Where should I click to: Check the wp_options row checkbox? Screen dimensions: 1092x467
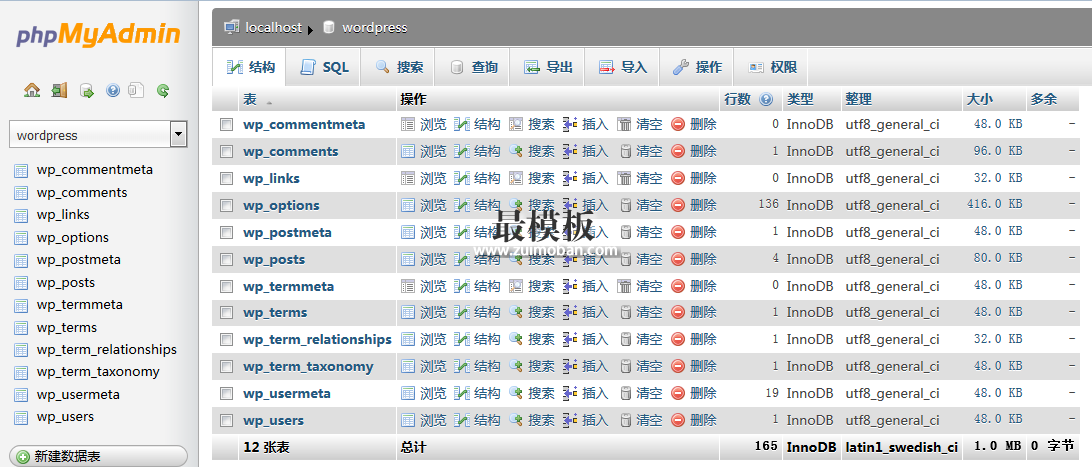click(226, 205)
